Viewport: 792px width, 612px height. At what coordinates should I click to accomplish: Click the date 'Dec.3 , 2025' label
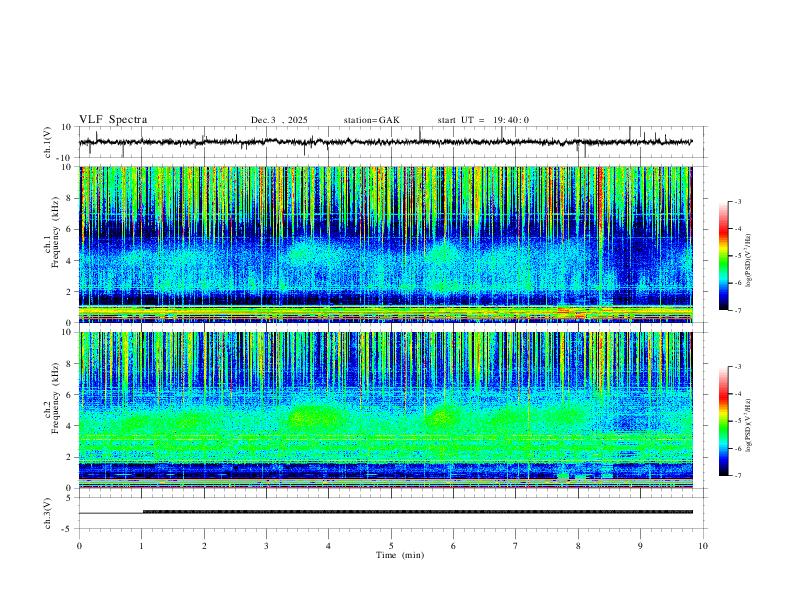tap(279, 120)
